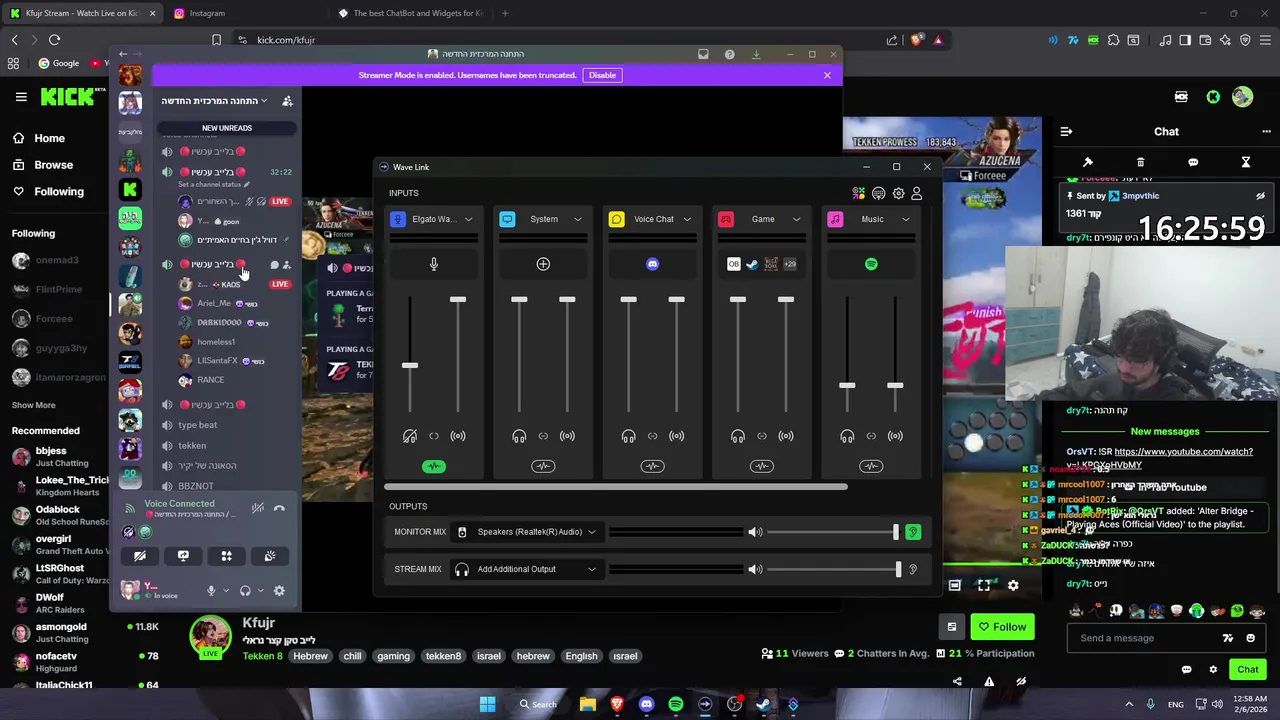Toggle green effects button on Elgato Wave channel
The width and height of the screenshot is (1280, 720).
pos(433,466)
